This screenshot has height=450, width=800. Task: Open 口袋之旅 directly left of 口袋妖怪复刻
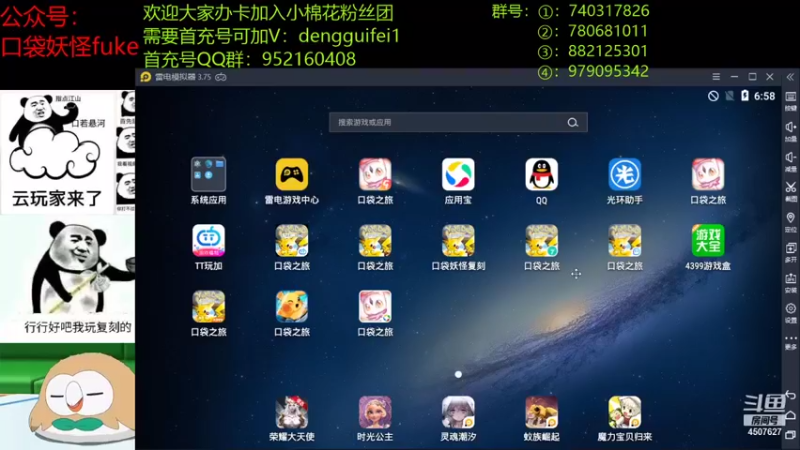(374, 240)
